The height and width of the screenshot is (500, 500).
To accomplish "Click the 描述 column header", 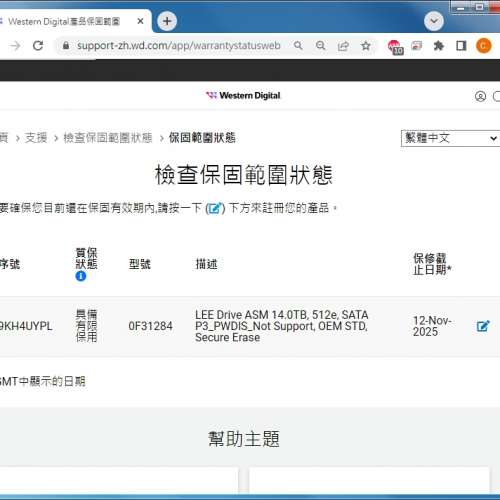I will (x=206, y=264).
